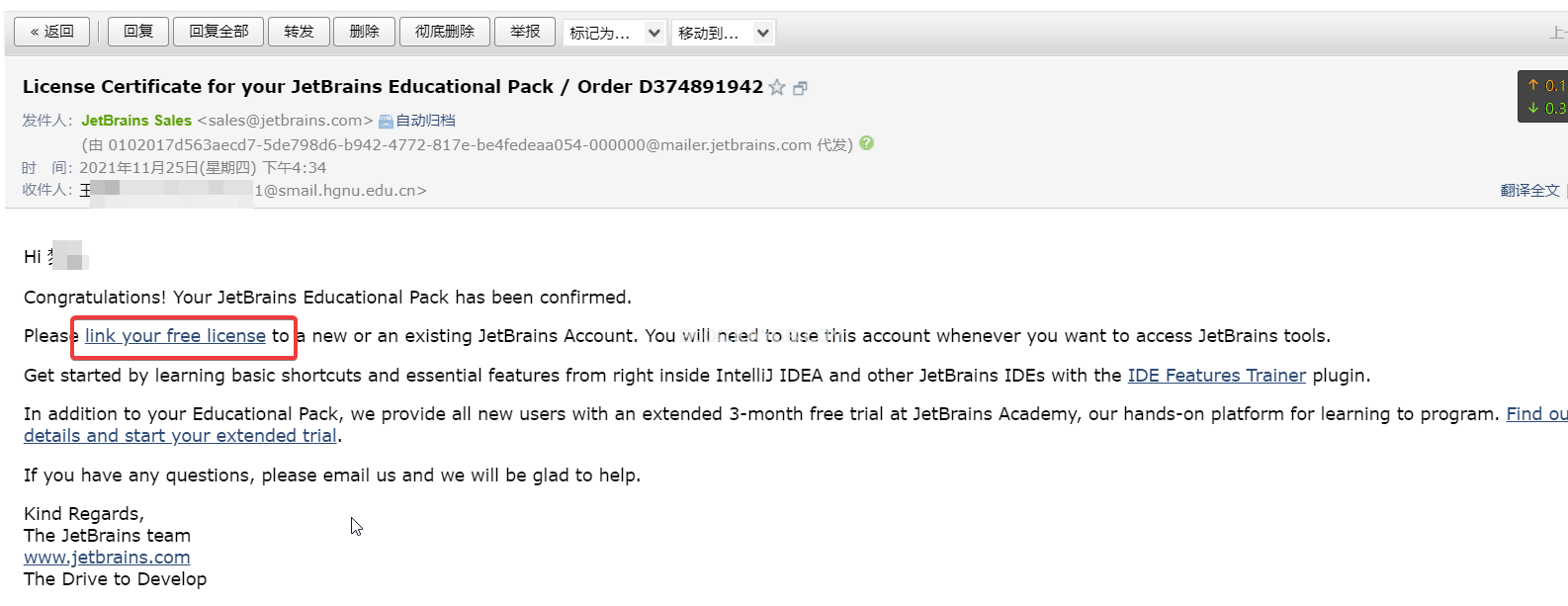Click the "Congratulations!" confirmation sentence
The width and height of the screenshot is (1568, 606).
coord(327,298)
